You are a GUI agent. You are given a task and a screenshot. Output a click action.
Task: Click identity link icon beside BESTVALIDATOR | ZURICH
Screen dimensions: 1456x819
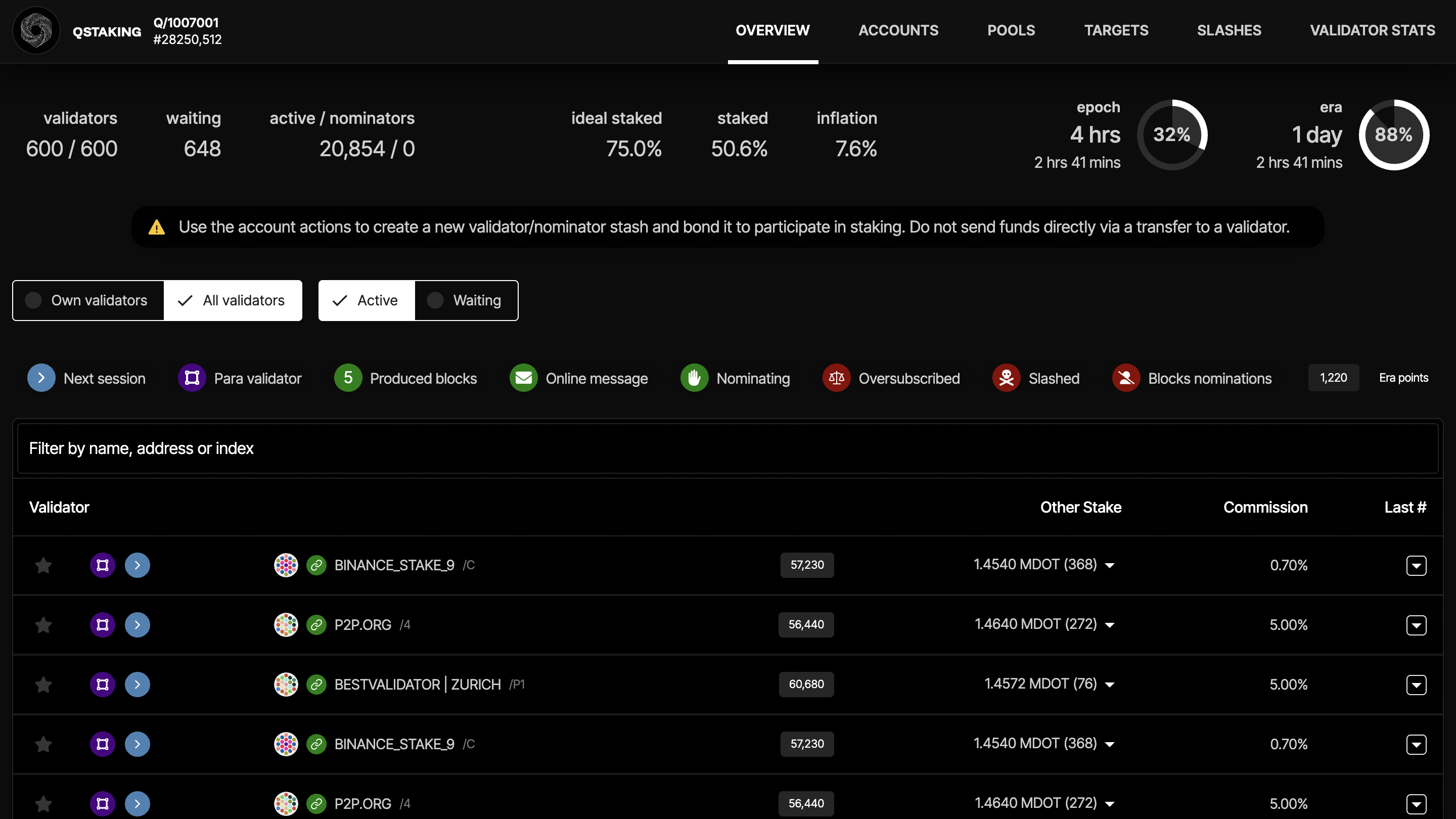click(x=316, y=685)
